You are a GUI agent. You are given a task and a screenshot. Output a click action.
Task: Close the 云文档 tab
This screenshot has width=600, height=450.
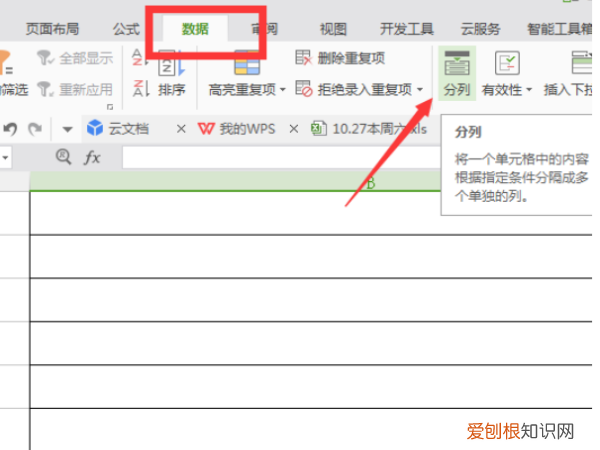pyautogui.click(x=181, y=129)
